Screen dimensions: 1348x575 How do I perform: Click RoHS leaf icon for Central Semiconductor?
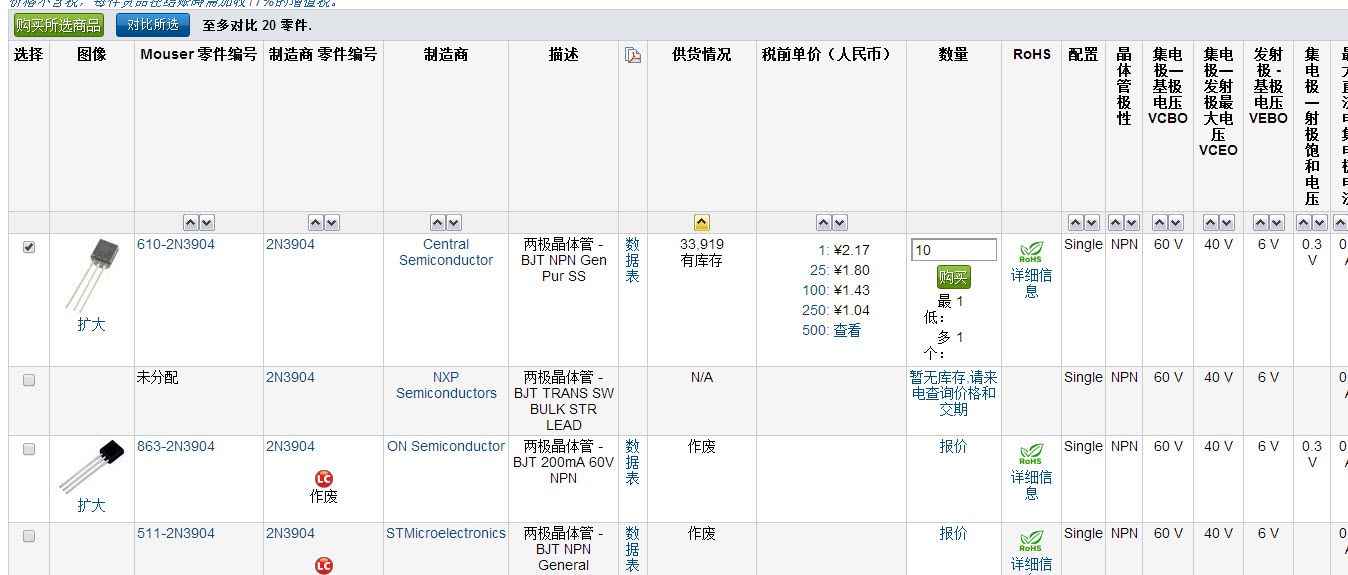coord(1031,252)
